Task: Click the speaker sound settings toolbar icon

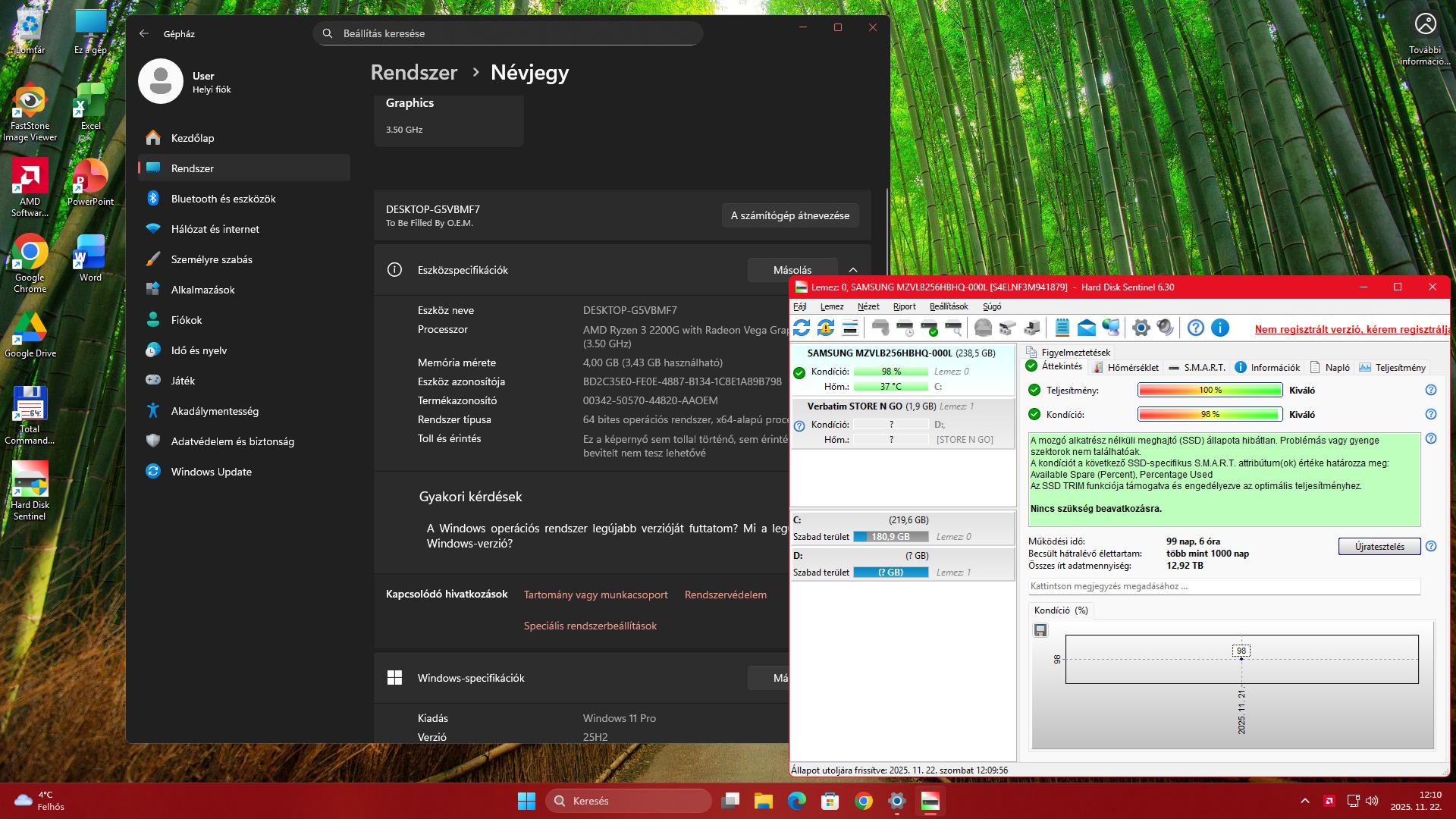Action: (x=1166, y=328)
